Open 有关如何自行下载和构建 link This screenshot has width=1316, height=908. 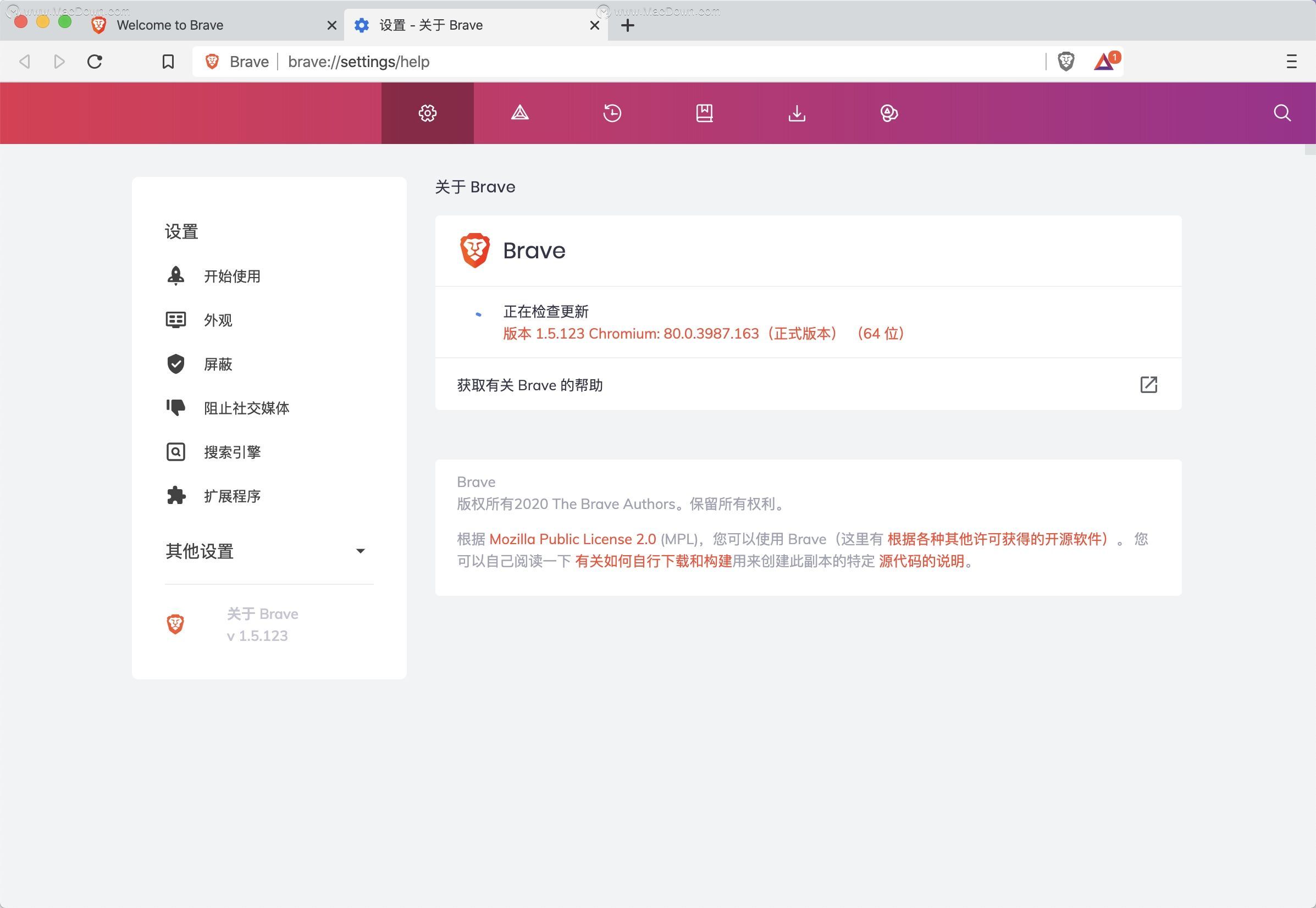tap(653, 562)
